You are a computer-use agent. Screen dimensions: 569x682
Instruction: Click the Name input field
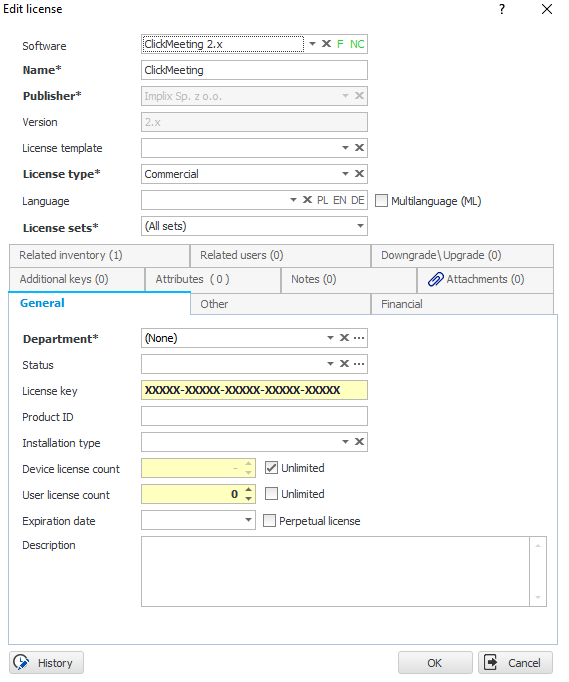(x=254, y=70)
